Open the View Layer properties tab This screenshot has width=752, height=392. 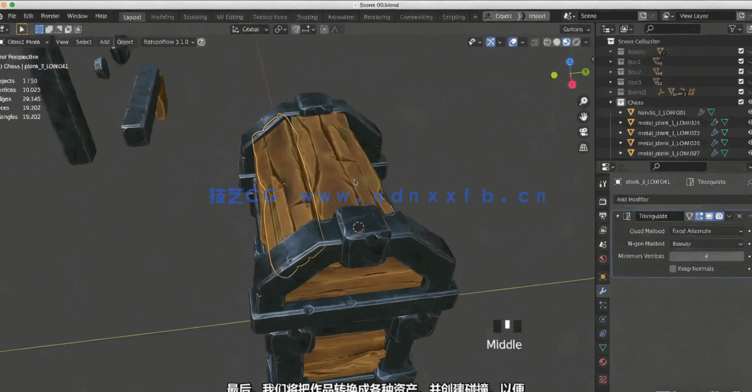tap(603, 230)
